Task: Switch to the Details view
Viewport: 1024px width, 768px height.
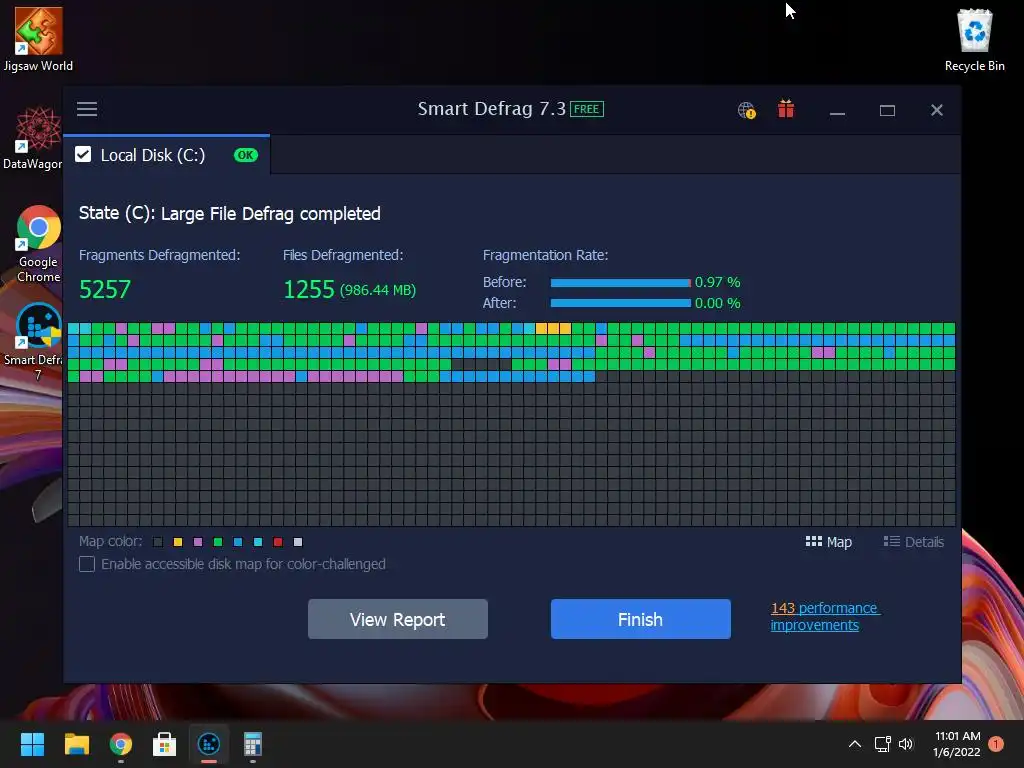Action: [x=914, y=542]
